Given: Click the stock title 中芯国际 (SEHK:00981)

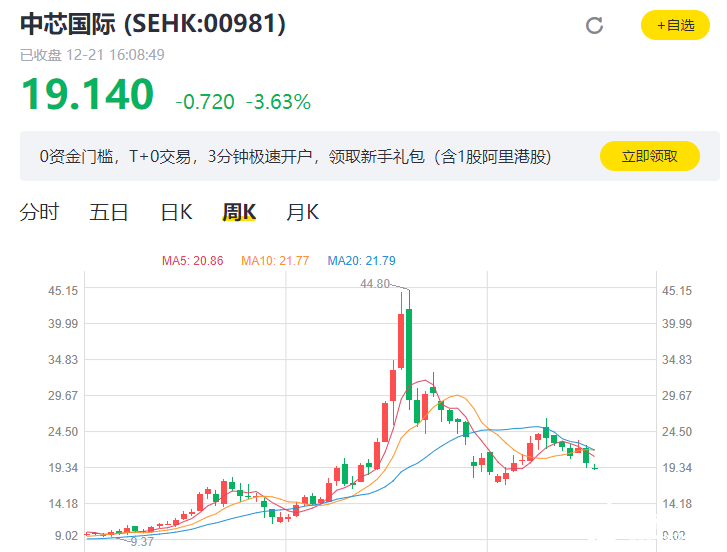Looking at the screenshot, I should (x=153, y=24).
